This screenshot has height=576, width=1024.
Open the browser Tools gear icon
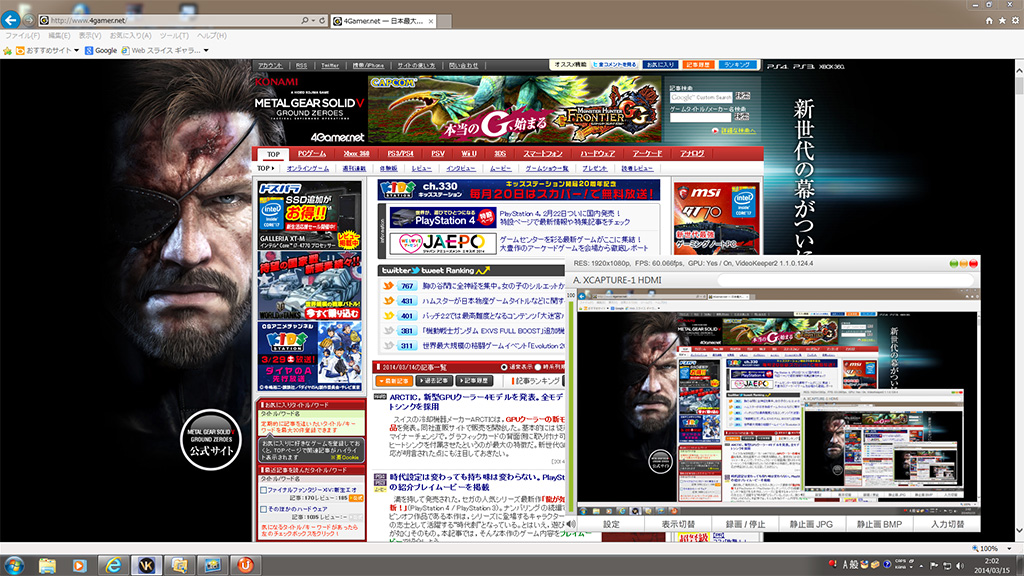[1015, 21]
